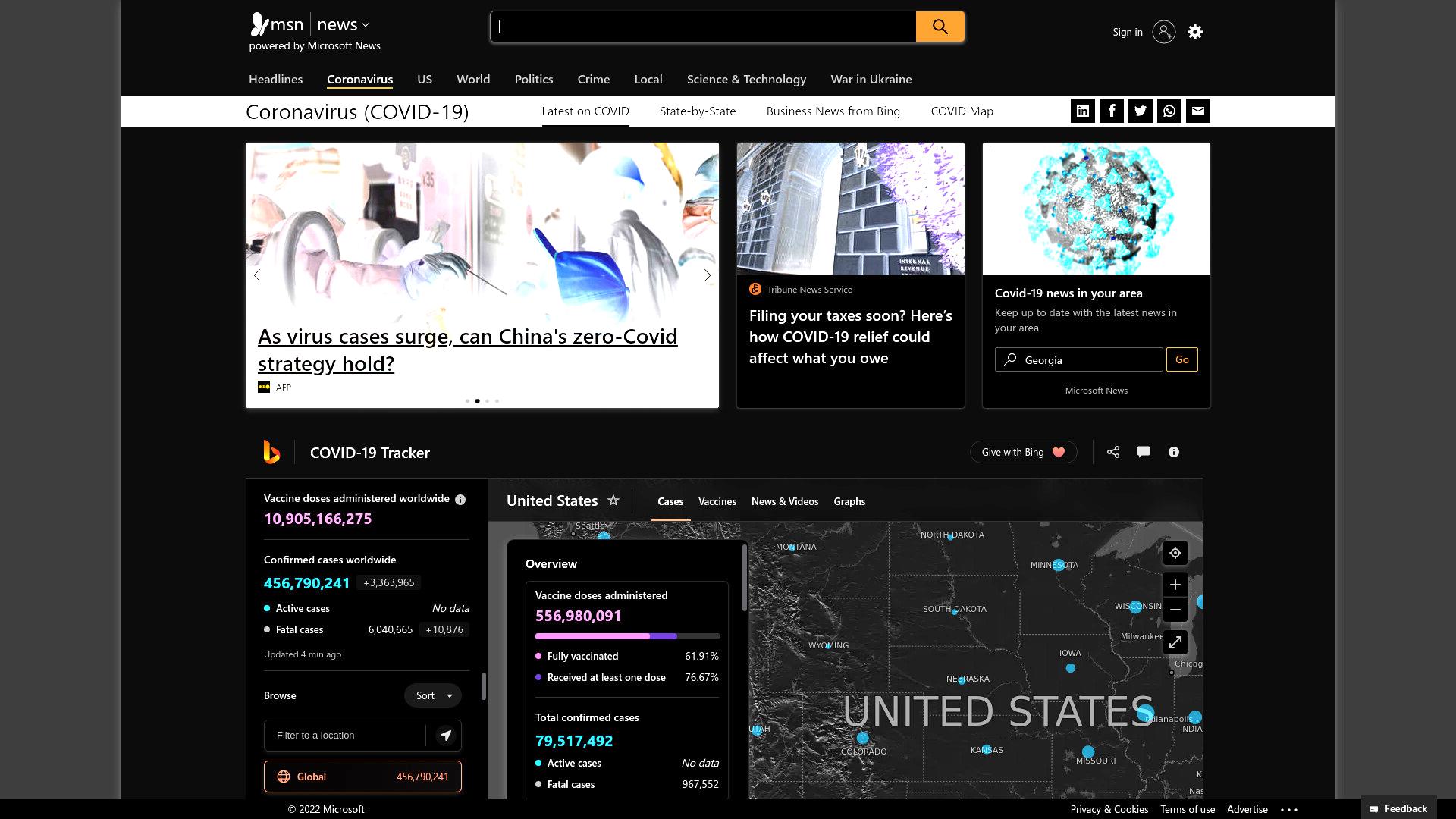Screen dimensions: 1456x819
Task: Open the tracker info icon
Action: click(x=1174, y=452)
